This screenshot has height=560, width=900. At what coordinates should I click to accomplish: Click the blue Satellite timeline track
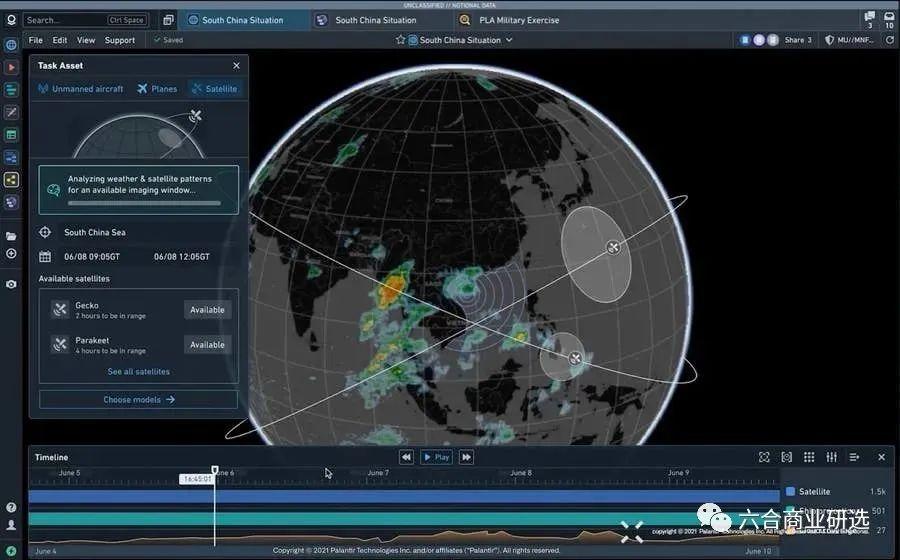point(404,496)
